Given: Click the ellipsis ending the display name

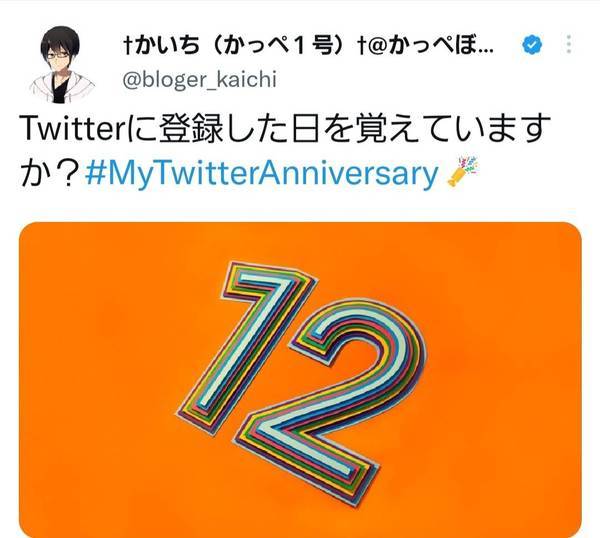Looking at the screenshot, I should [486, 51].
